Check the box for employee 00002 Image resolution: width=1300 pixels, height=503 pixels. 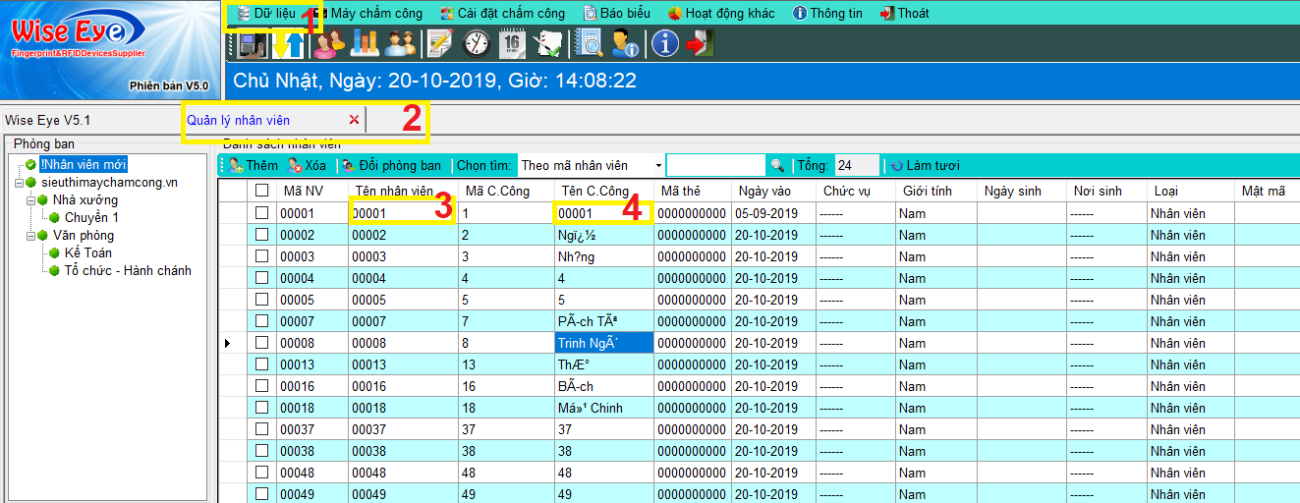pos(262,235)
